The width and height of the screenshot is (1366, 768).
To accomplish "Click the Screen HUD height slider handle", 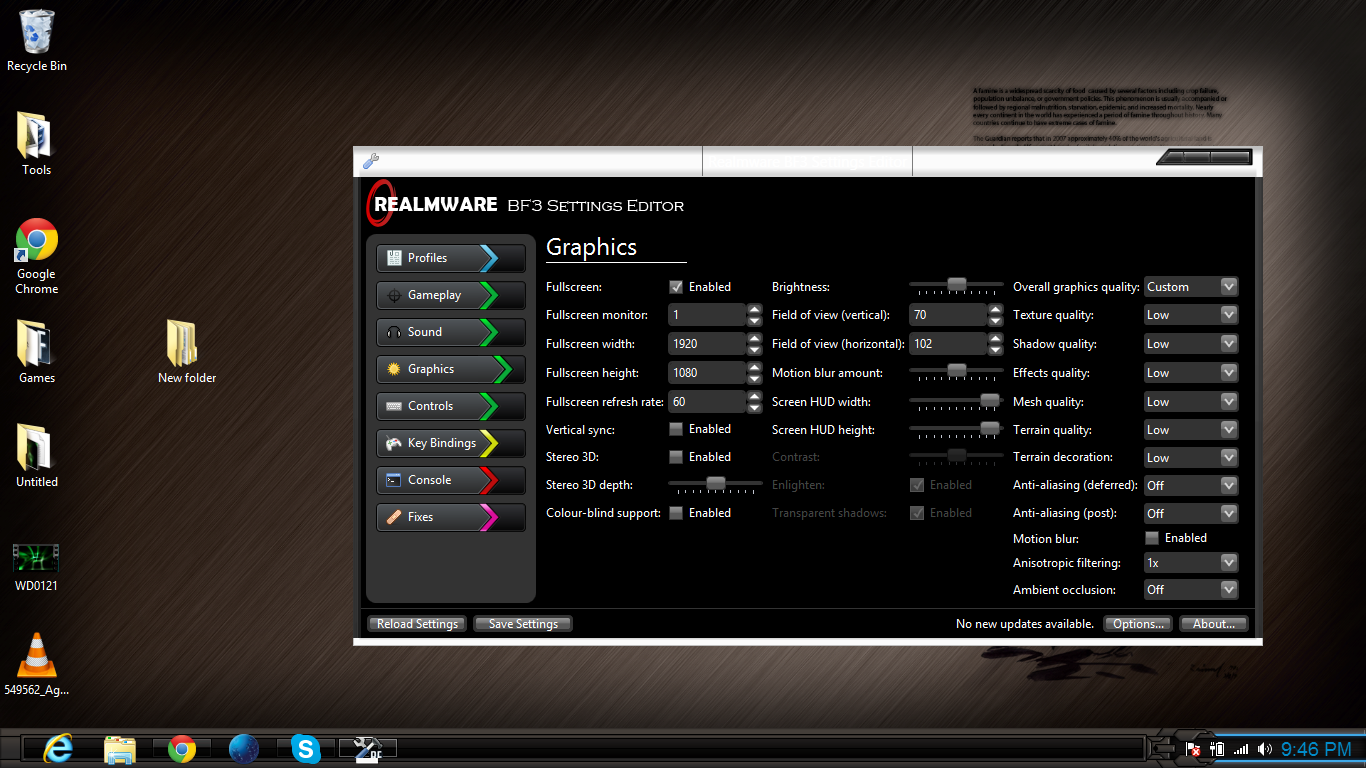I will [990, 427].
